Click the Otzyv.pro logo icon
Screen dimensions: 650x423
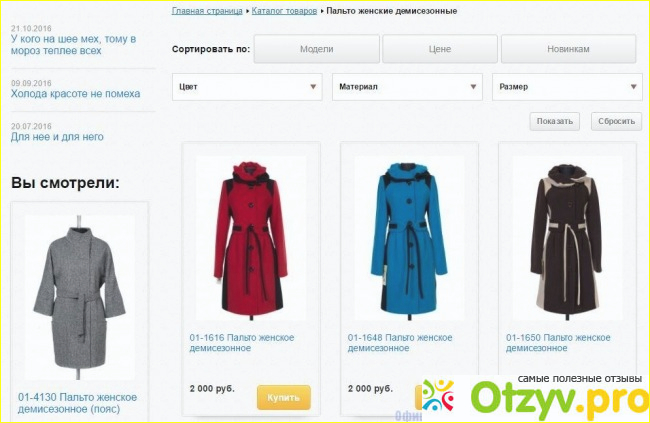(438, 395)
